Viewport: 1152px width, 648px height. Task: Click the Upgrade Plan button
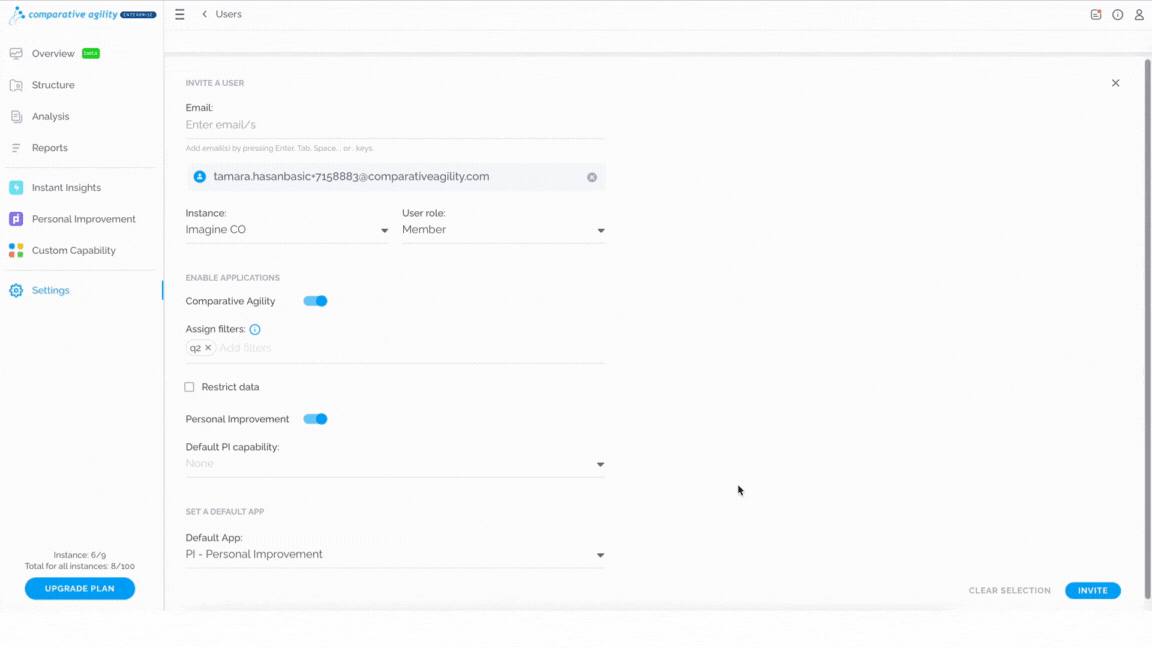click(x=79, y=588)
